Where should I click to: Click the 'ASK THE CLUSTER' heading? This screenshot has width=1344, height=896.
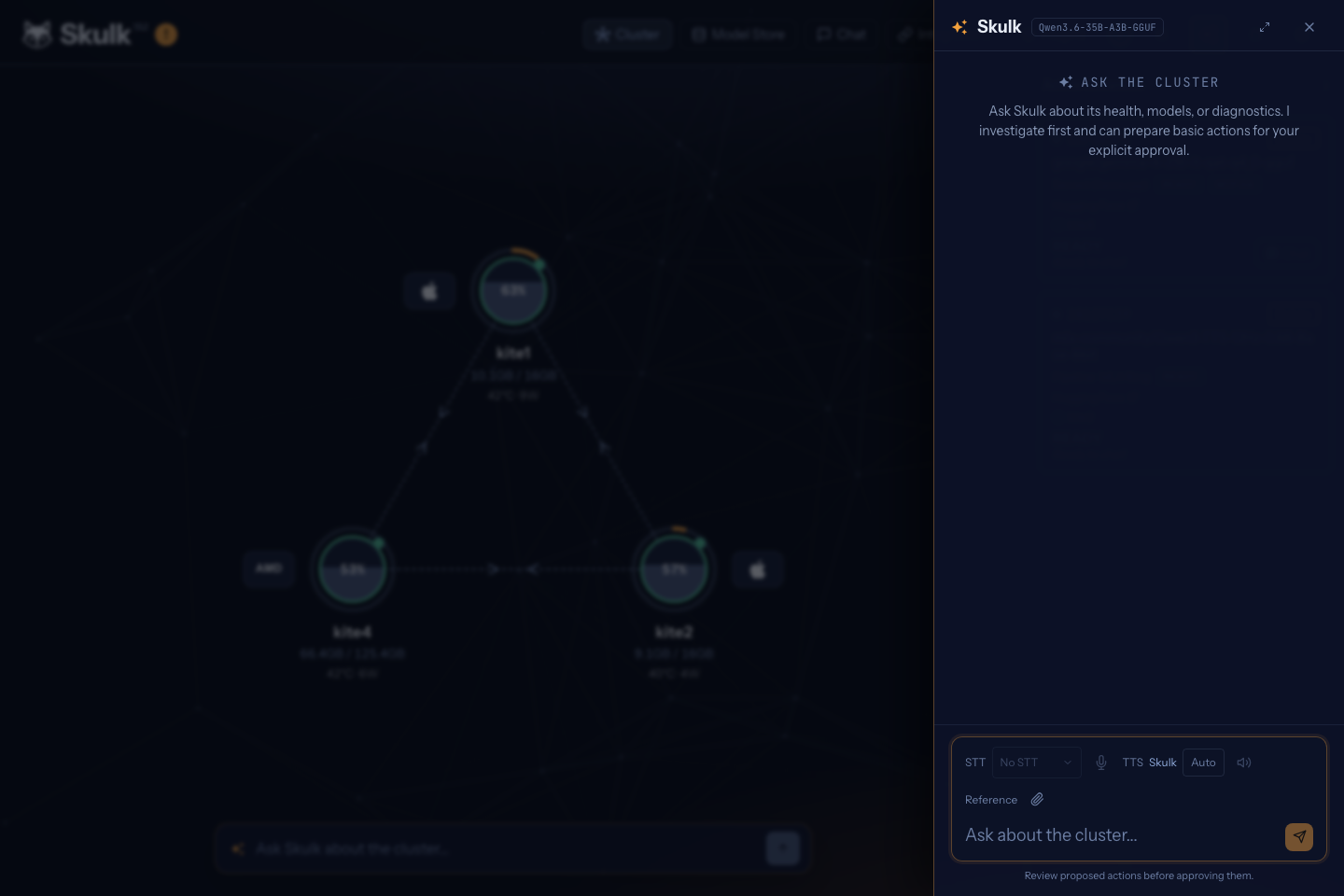1150,82
